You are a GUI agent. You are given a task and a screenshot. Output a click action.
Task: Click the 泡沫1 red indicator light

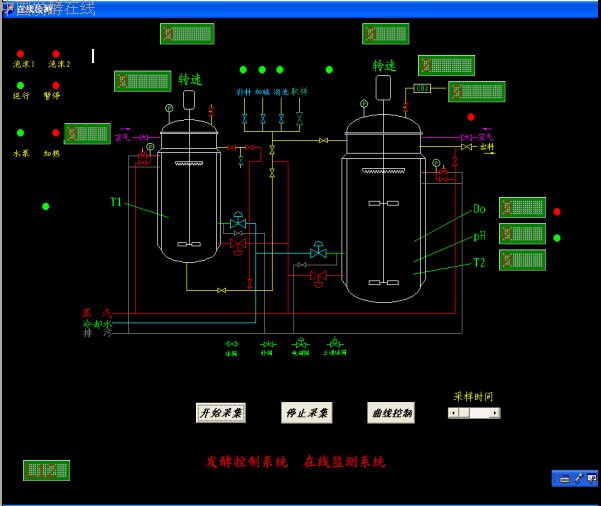click(x=20, y=54)
